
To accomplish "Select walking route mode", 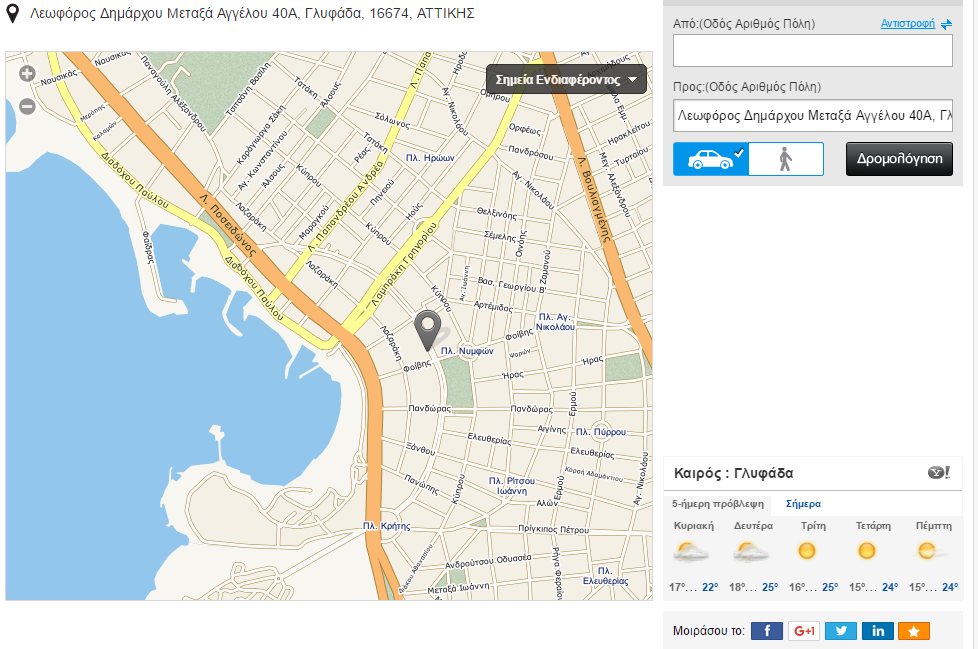I will (x=786, y=159).
